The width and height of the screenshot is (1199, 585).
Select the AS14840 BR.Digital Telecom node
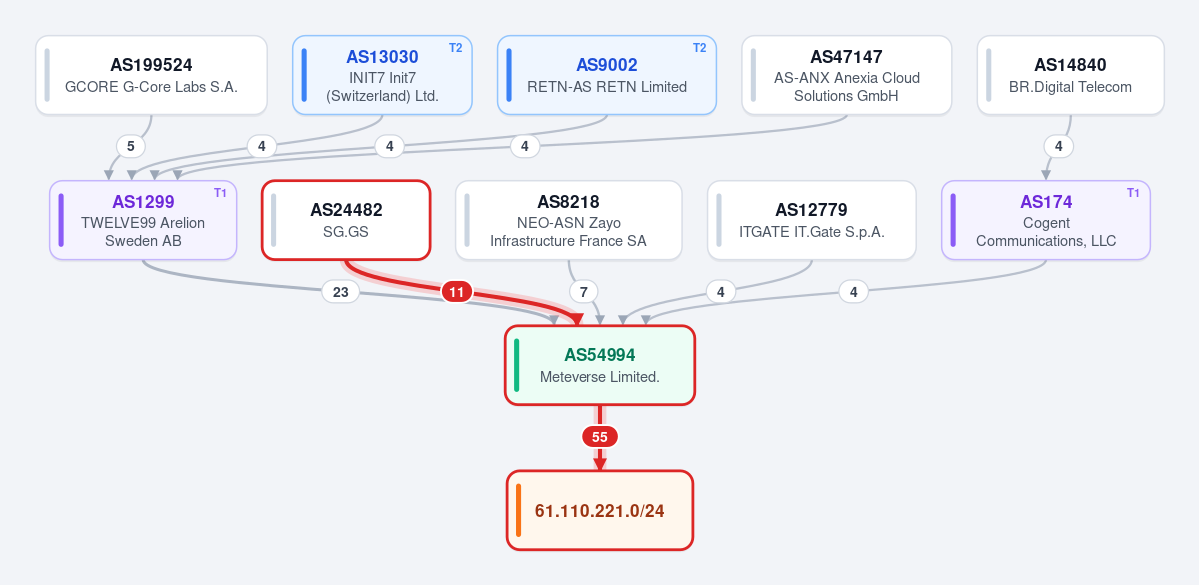coord(1071,75)
